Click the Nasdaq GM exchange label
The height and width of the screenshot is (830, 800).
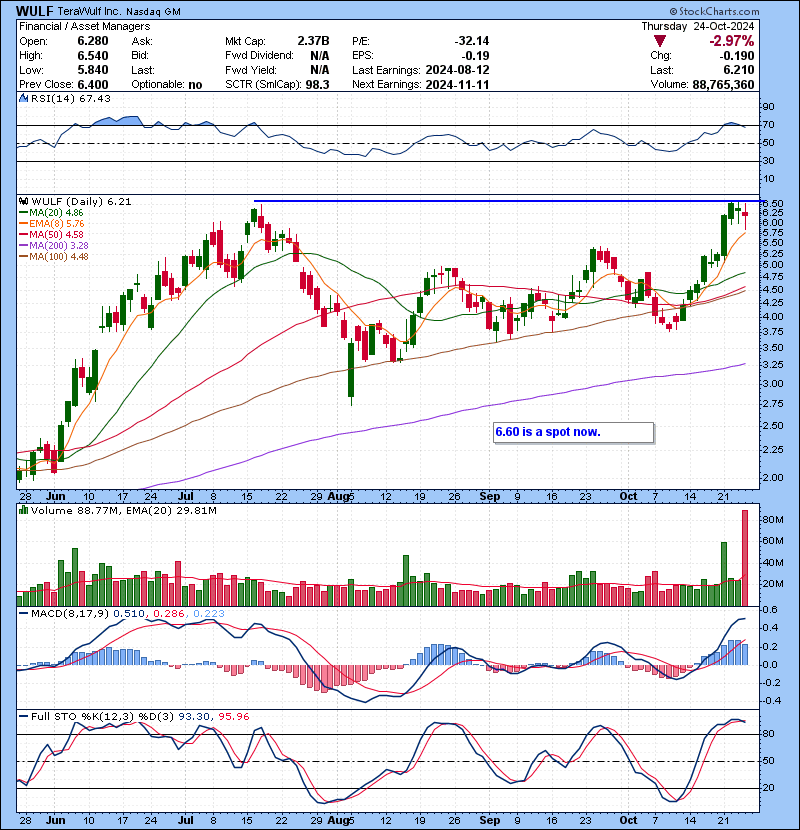pos(153,11)
